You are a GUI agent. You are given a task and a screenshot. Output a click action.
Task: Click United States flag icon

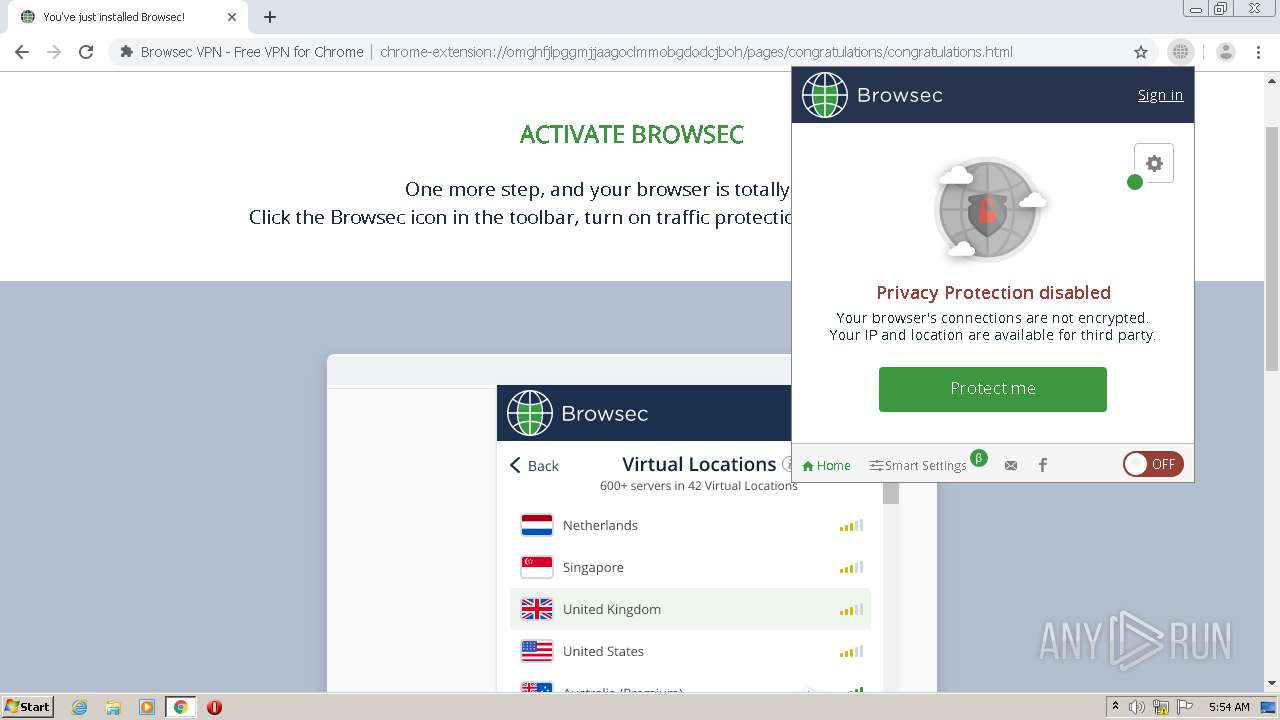tap(537, 651)
